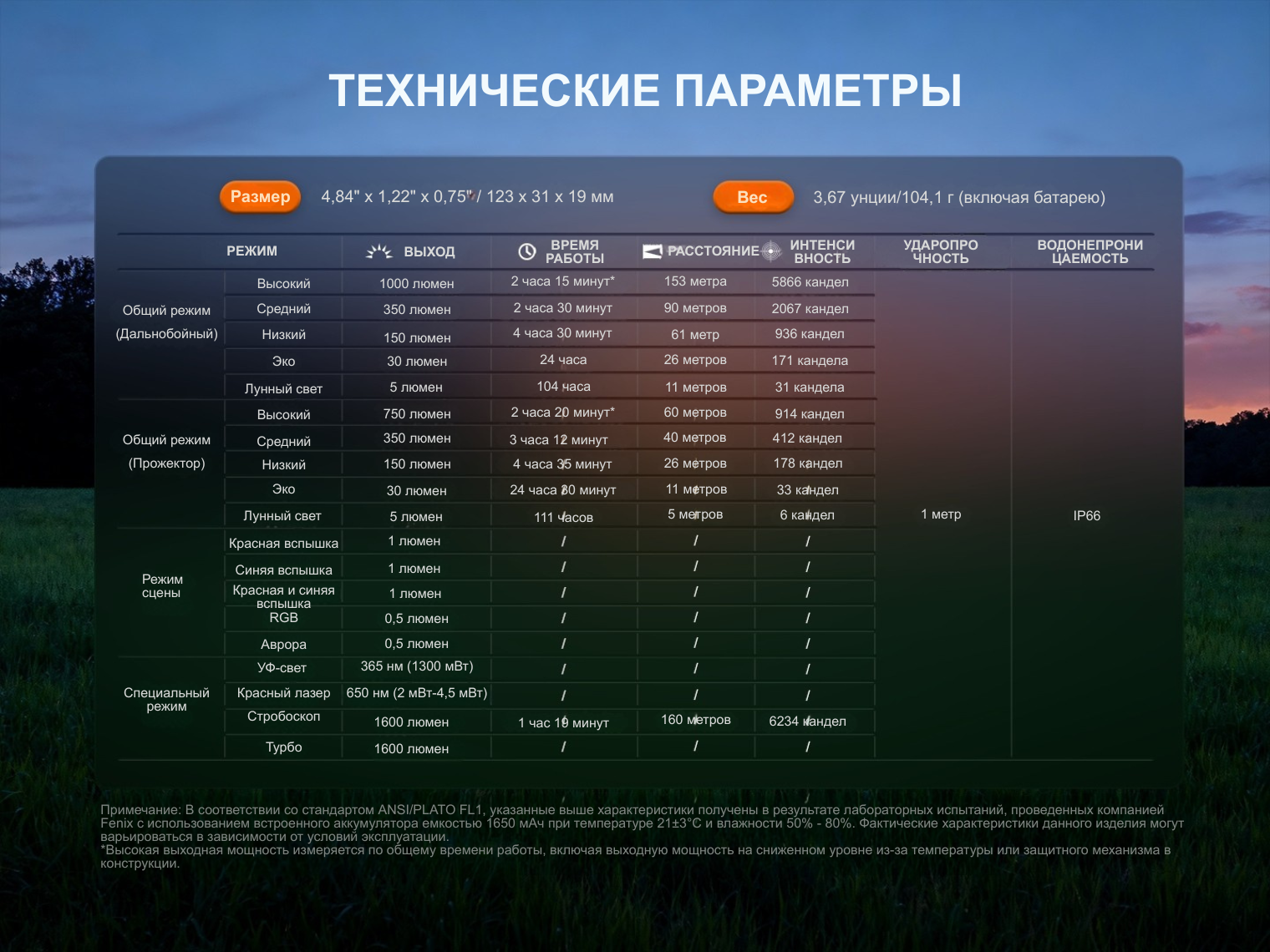This screenshot has height=952, width=1270.
Task: Select the Красный лазер mode row label
Action: pyautogui.click(x=283, y=693)
